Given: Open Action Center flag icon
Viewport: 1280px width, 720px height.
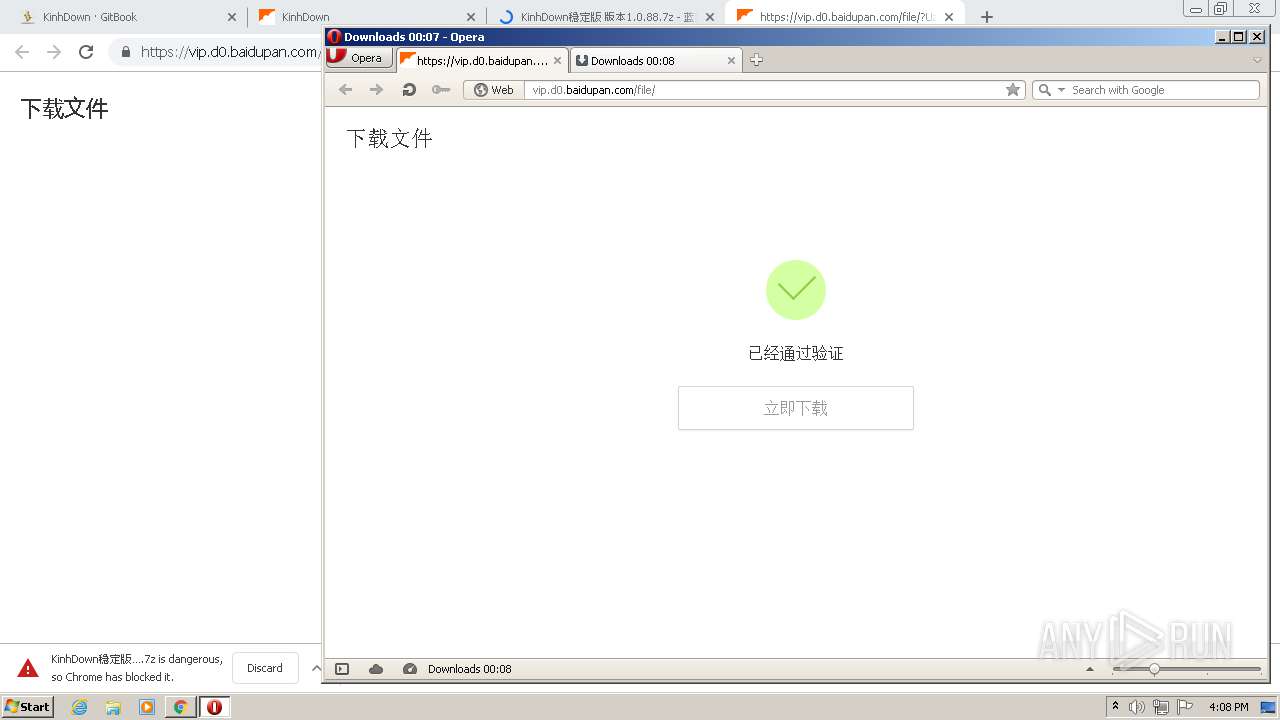Looking at the screenshot, I should point(1185,707).
